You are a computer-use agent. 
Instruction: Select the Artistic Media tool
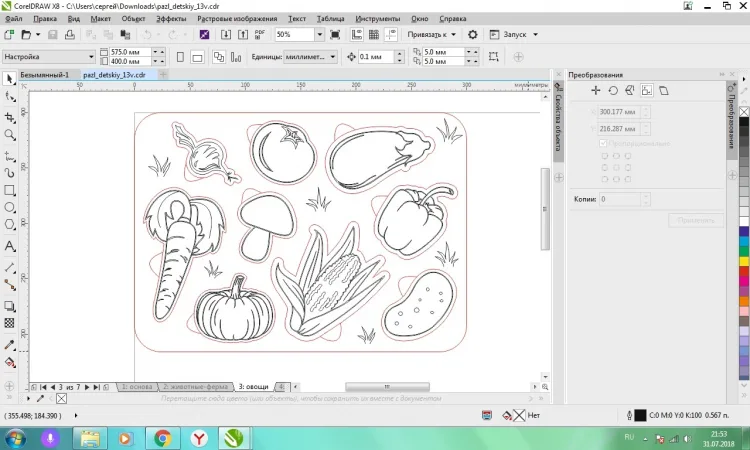(10, 173)
